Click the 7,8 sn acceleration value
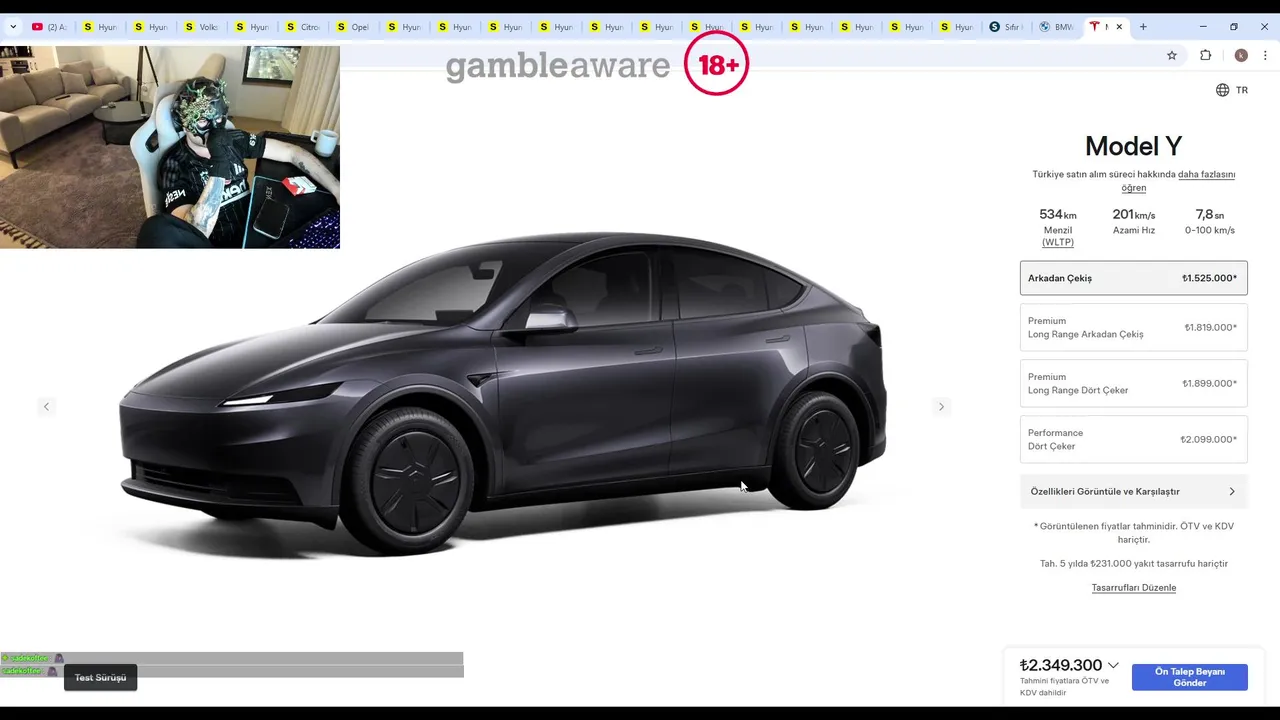The width and height of the screenshot is (1280, 720). click(1210, 214)
